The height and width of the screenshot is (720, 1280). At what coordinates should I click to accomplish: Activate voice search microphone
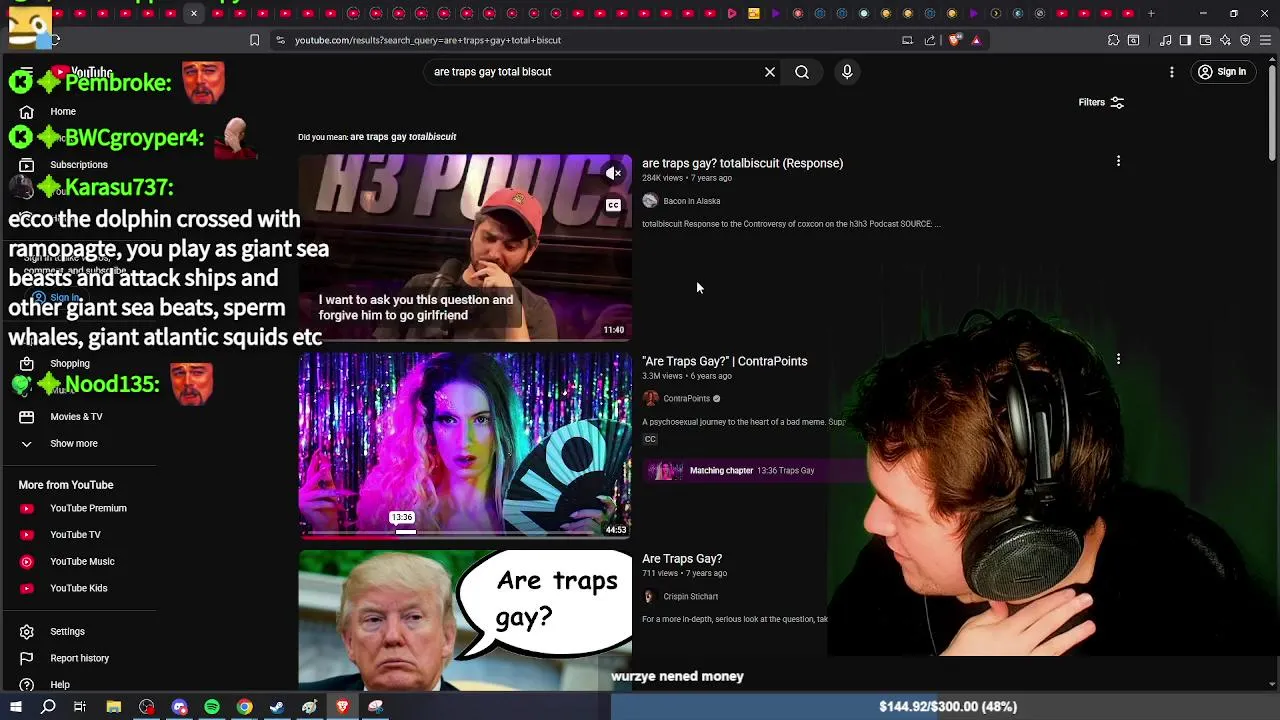click(x=847, y=72)
